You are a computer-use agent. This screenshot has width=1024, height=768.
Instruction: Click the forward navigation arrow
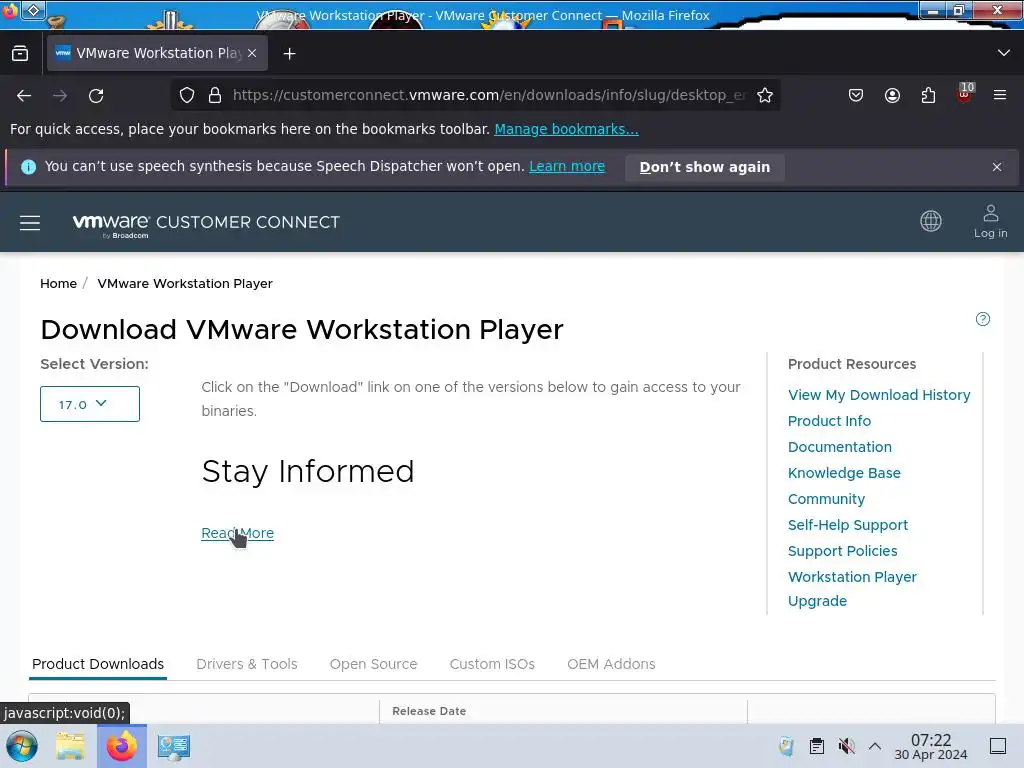[x=60, y=96]
